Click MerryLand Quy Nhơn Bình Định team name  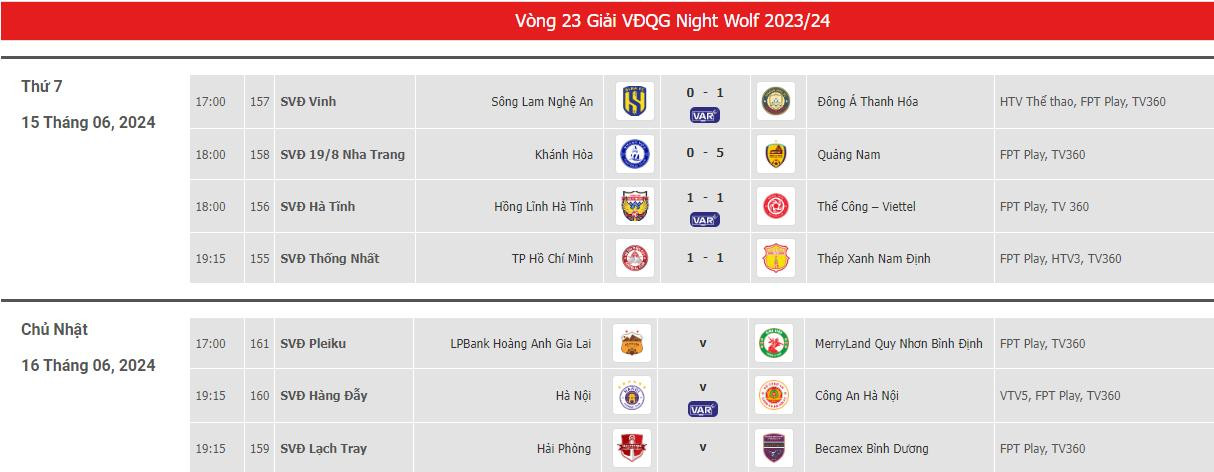[899, 343]
